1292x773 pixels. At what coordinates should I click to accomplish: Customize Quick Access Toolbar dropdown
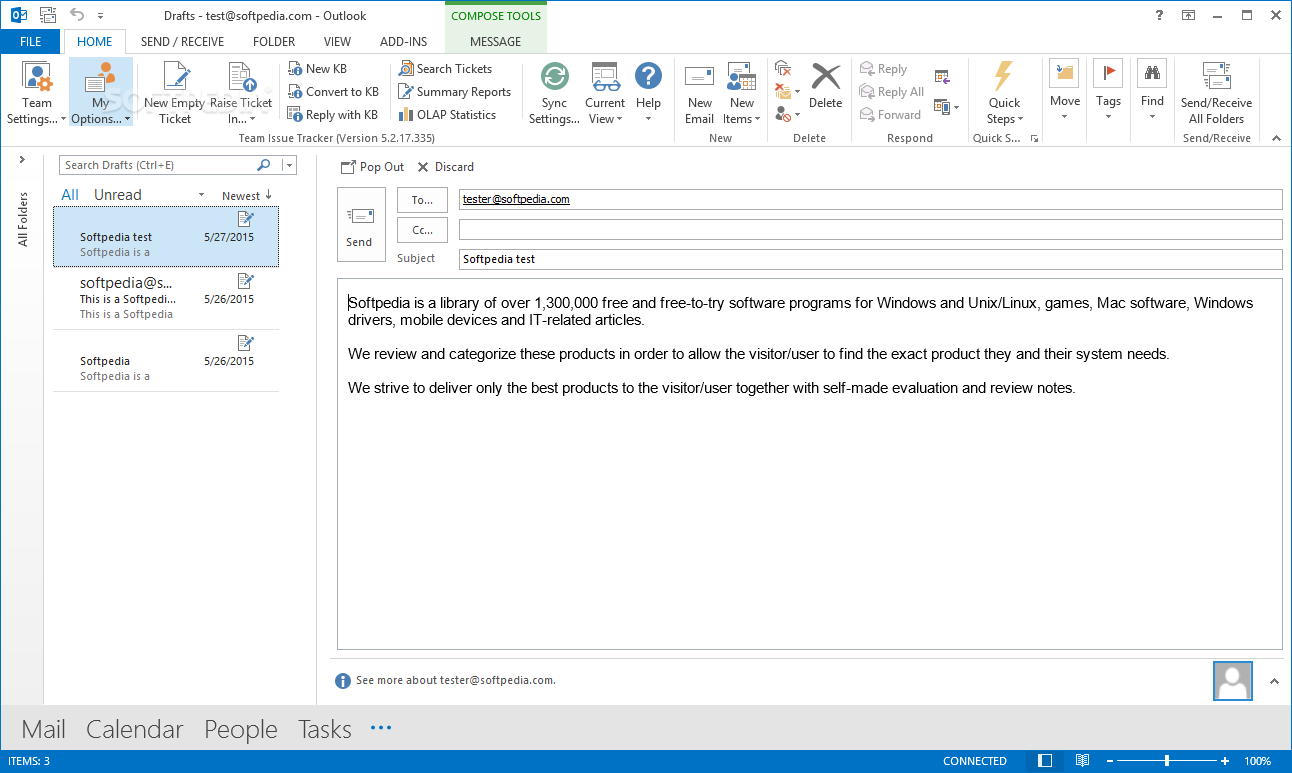pyautogui.click(x=100, y=16)
